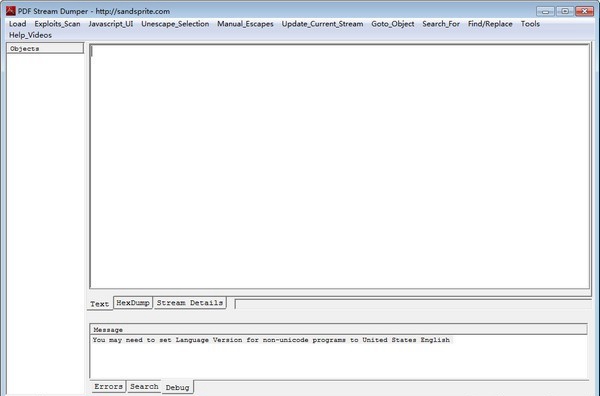This screenshot has height=396, width=600.
Task: Open the Load menu
Action: click(18, 24)
